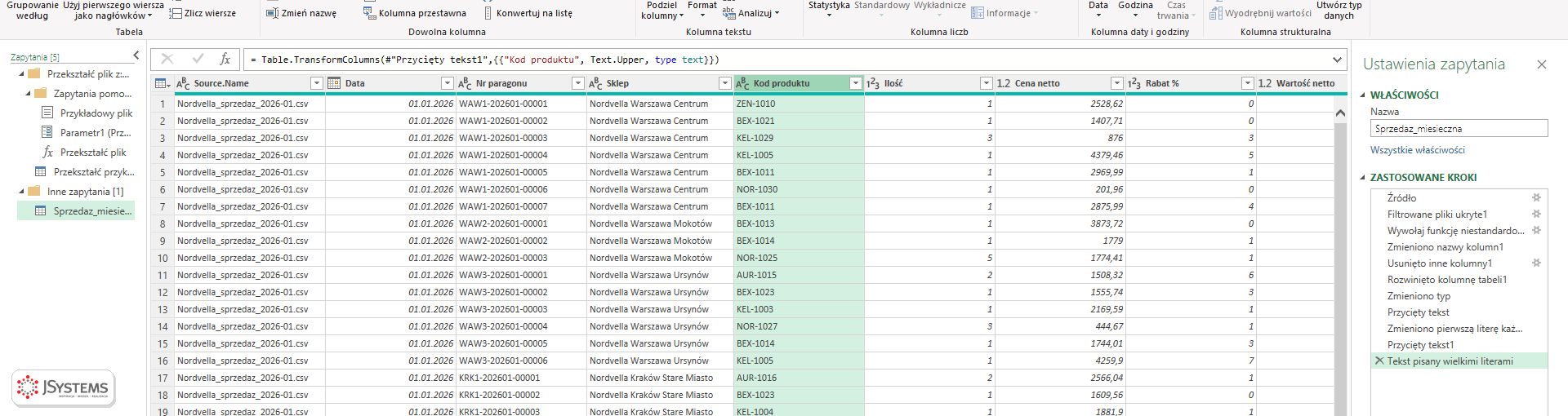Open the table corner menu icon
1568x416 pixels.
point(162,83)
